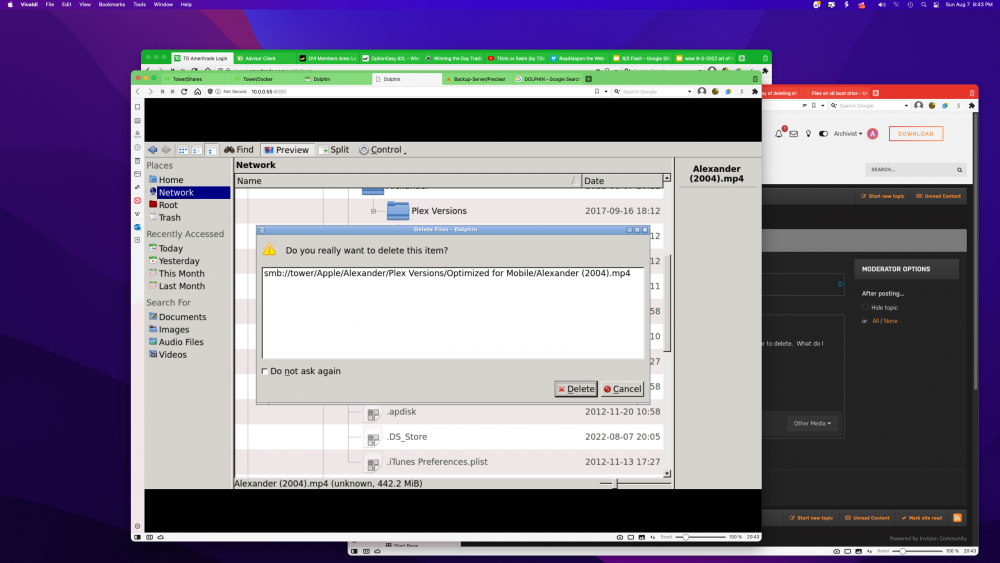Check the 'Do not ask again' checkbox
This screenshot has width=1000, height=563.
pos(265,371)
